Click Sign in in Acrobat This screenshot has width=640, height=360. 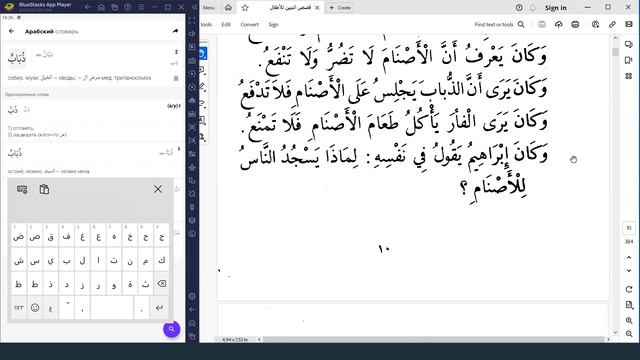556,7
